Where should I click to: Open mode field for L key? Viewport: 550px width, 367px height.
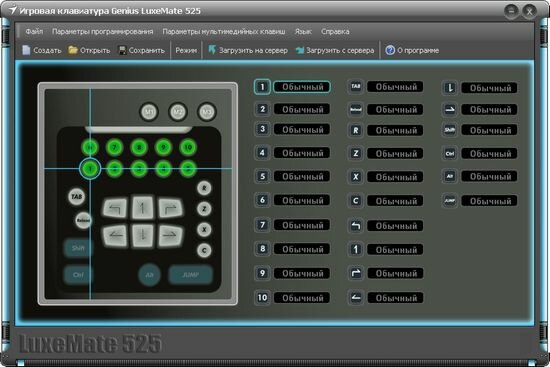point(489,88)
